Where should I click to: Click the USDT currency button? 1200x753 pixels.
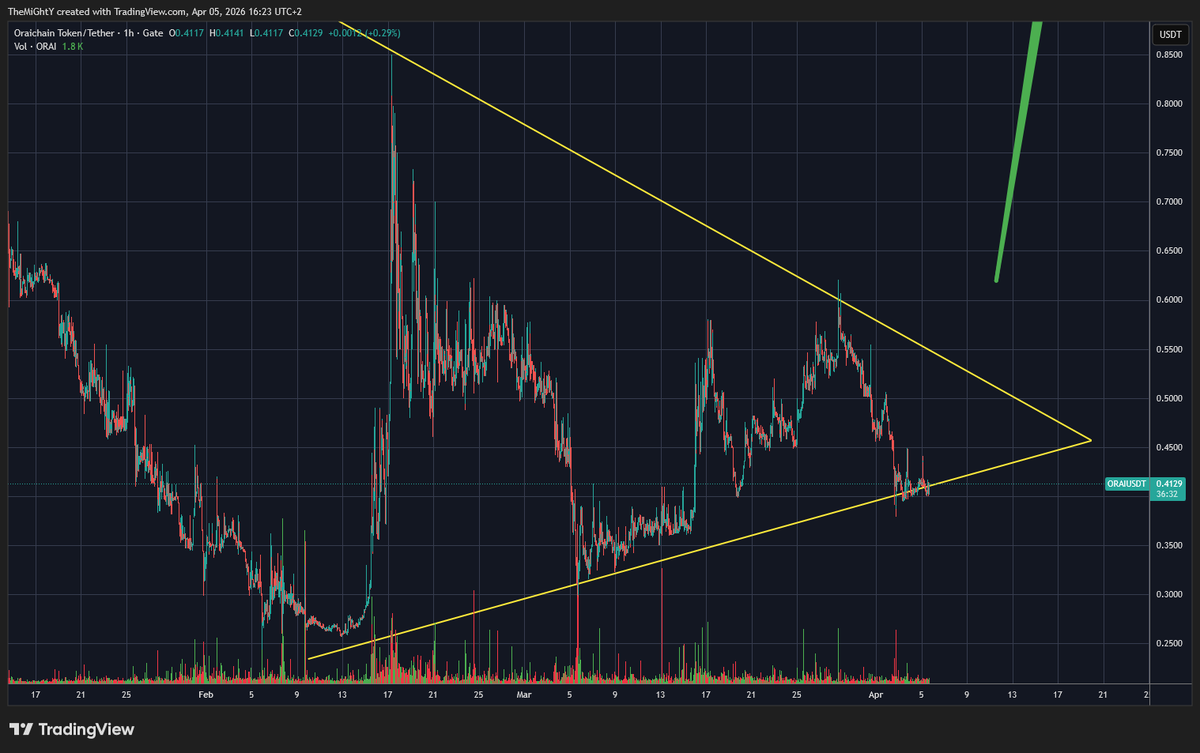(x=1168, y=34)
